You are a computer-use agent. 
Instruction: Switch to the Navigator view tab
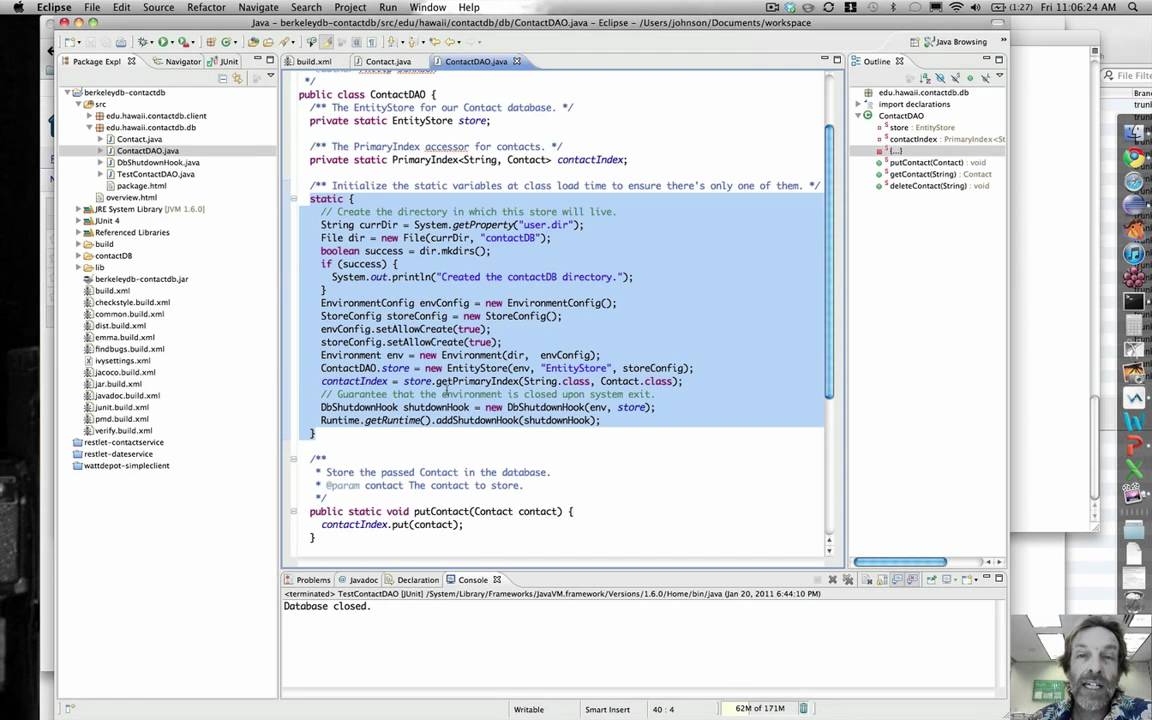point(177,62)
